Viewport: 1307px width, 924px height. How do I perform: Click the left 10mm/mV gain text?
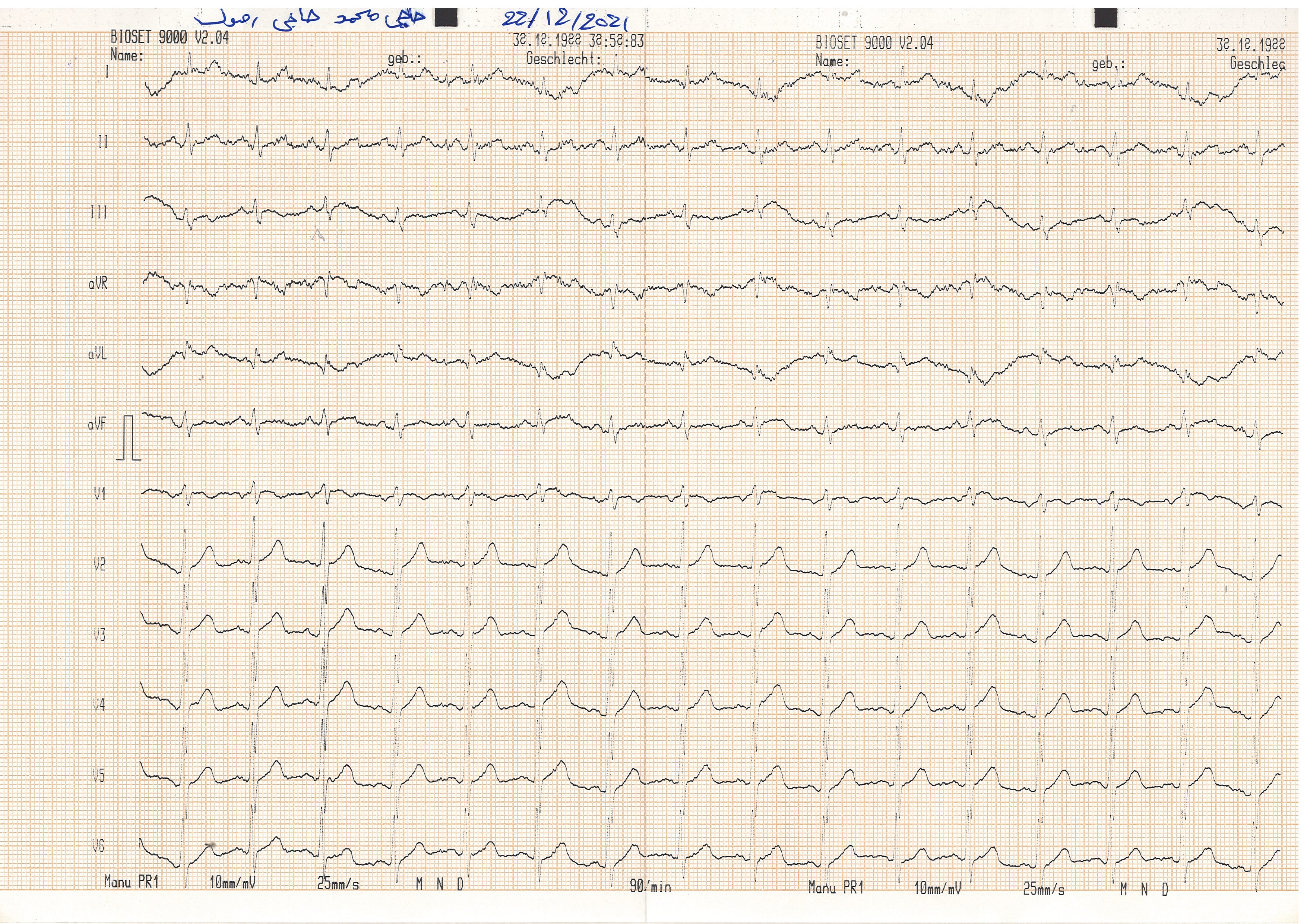coord(232,883)
